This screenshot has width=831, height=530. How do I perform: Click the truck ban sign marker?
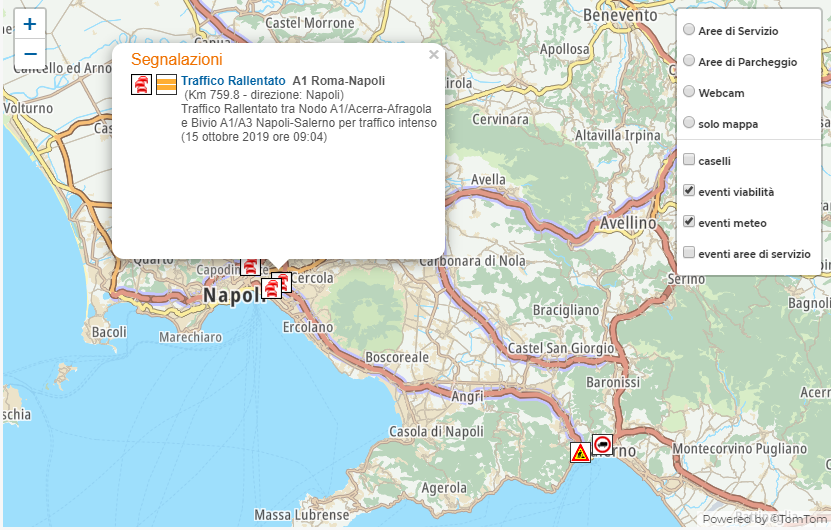click(x=602, y=444)
